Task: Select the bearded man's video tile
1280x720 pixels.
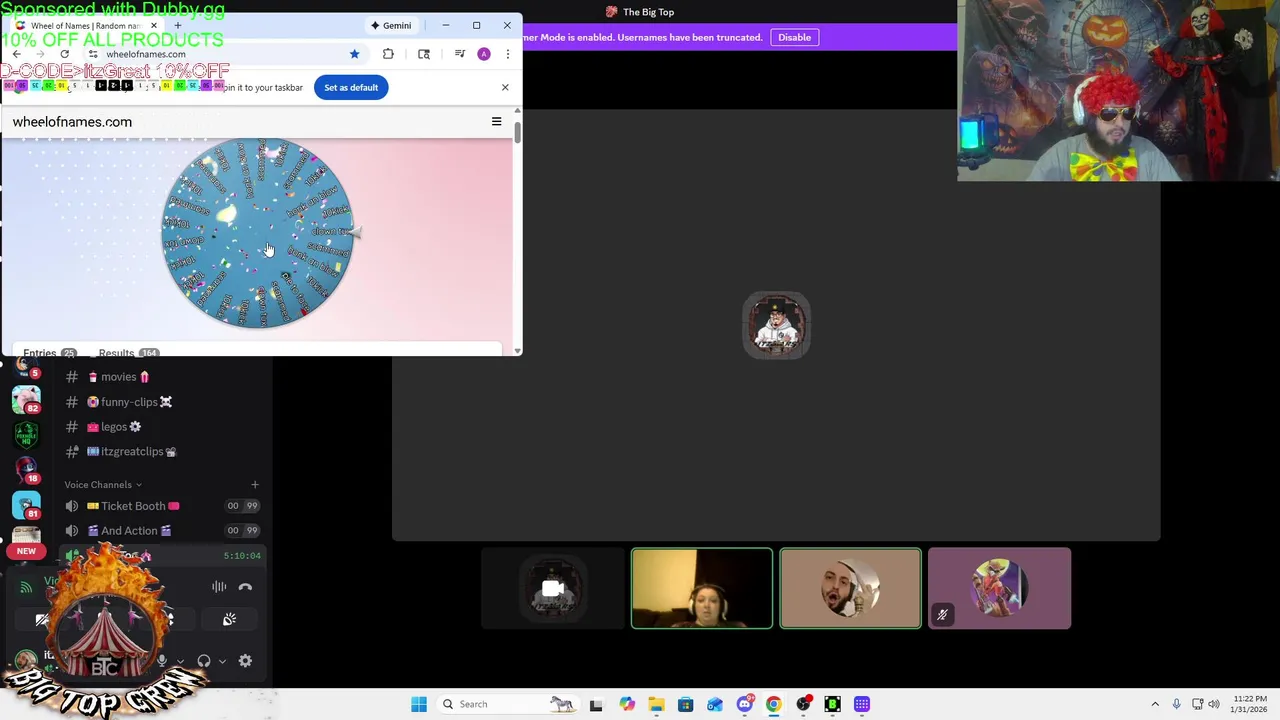Action: tap(851, 588)
